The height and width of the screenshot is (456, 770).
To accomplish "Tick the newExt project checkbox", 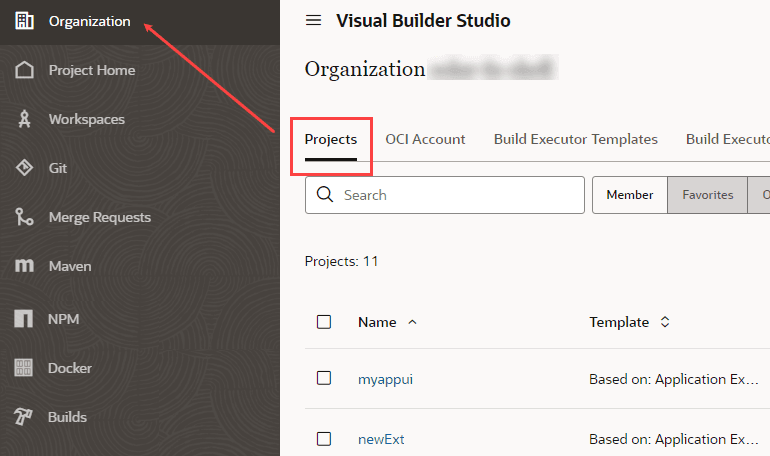I will click(324, 439).
